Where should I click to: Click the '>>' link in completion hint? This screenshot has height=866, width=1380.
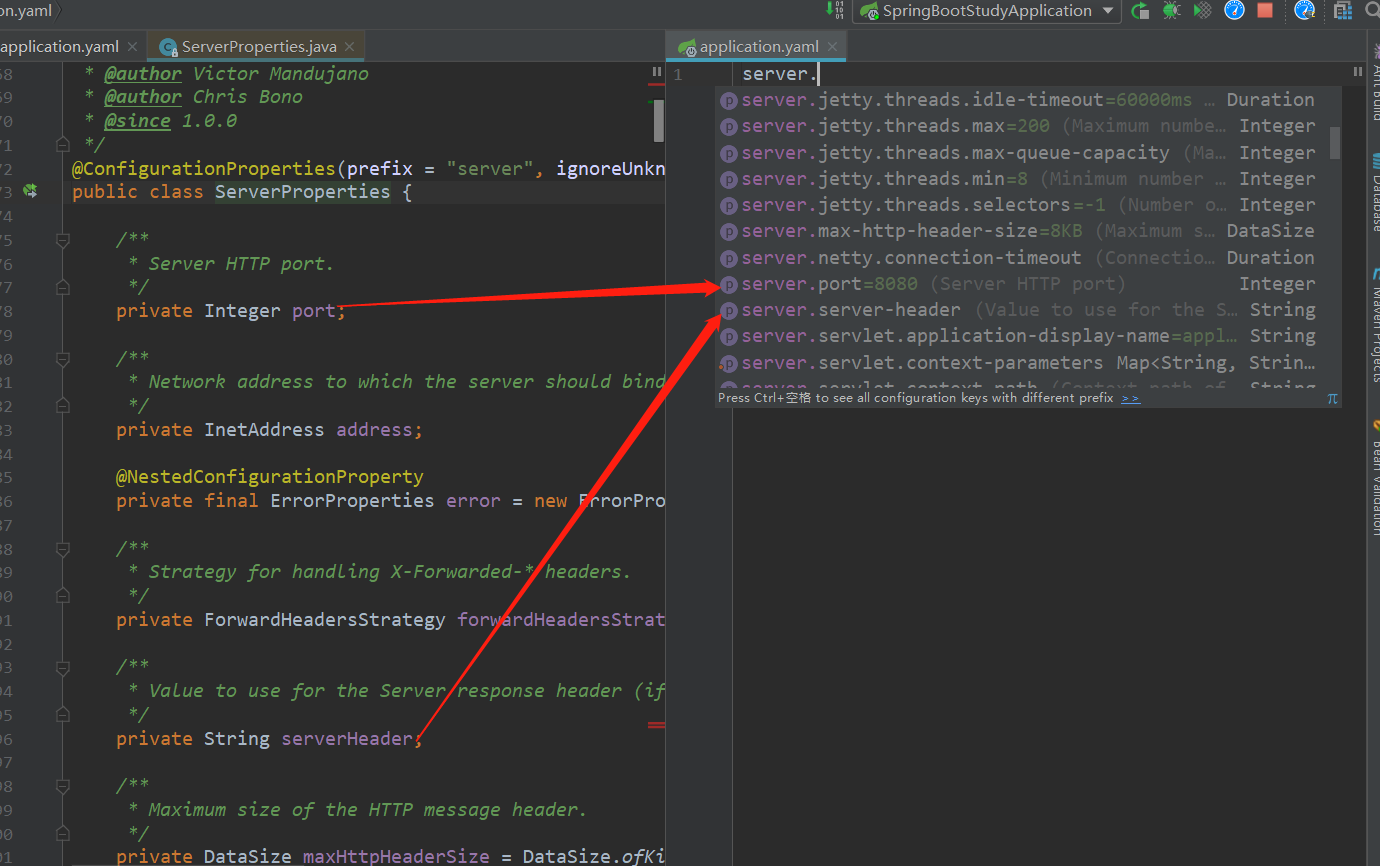click(1130, 398)
